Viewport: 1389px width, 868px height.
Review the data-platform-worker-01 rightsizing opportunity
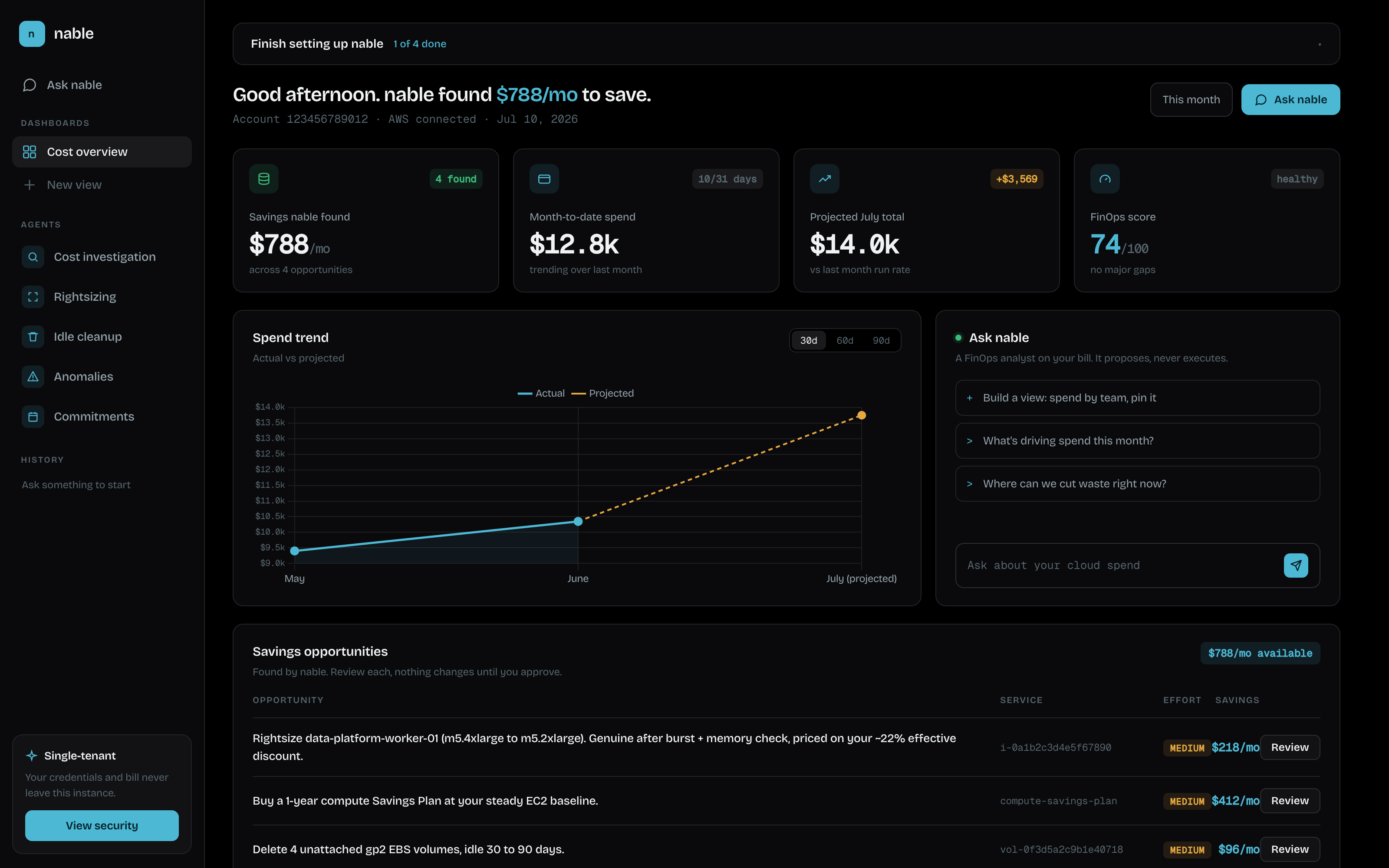[1290, 747]
